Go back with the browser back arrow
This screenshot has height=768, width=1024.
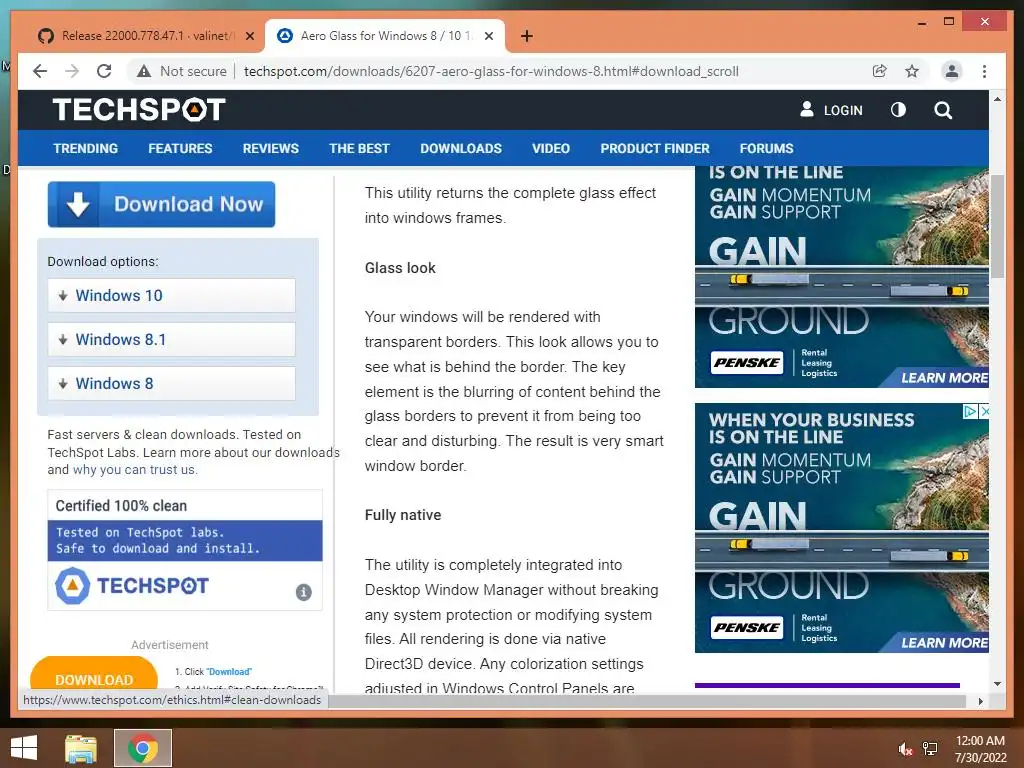click(40, 71)
